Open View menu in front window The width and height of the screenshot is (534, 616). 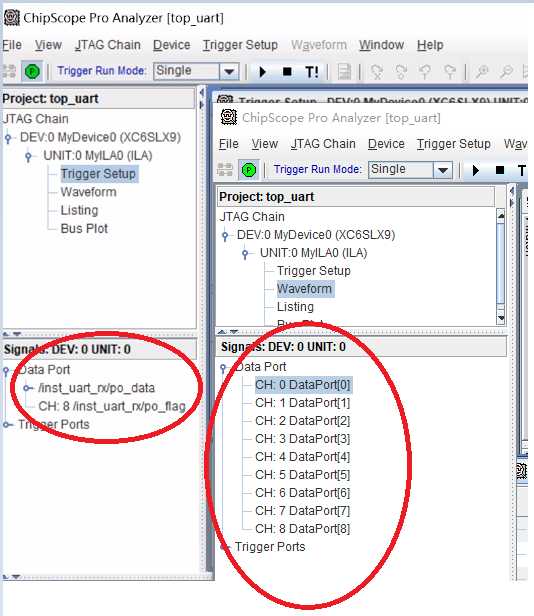click(x=264, y=144)
